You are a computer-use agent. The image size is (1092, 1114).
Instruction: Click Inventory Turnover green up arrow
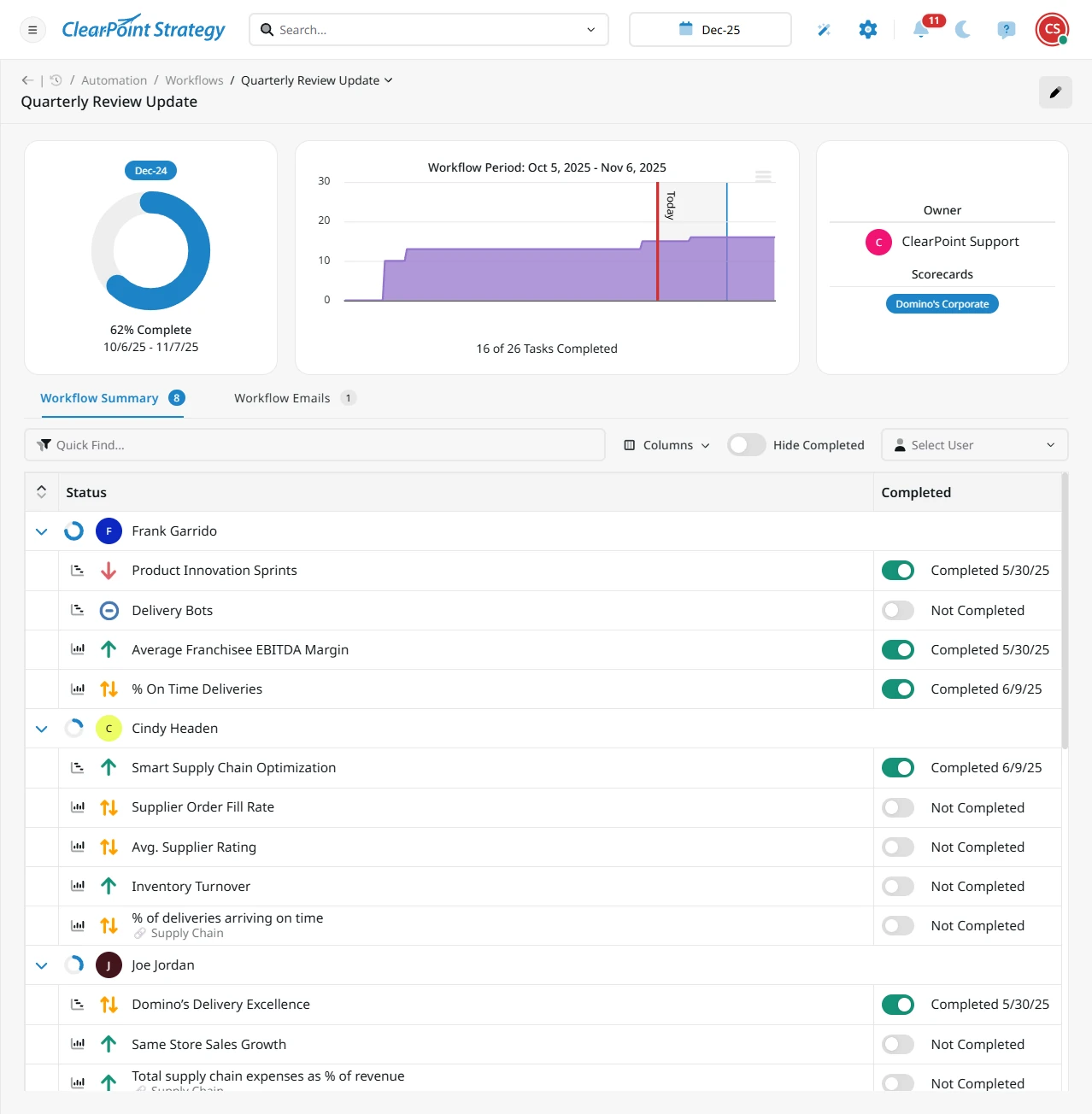[109, 886]
